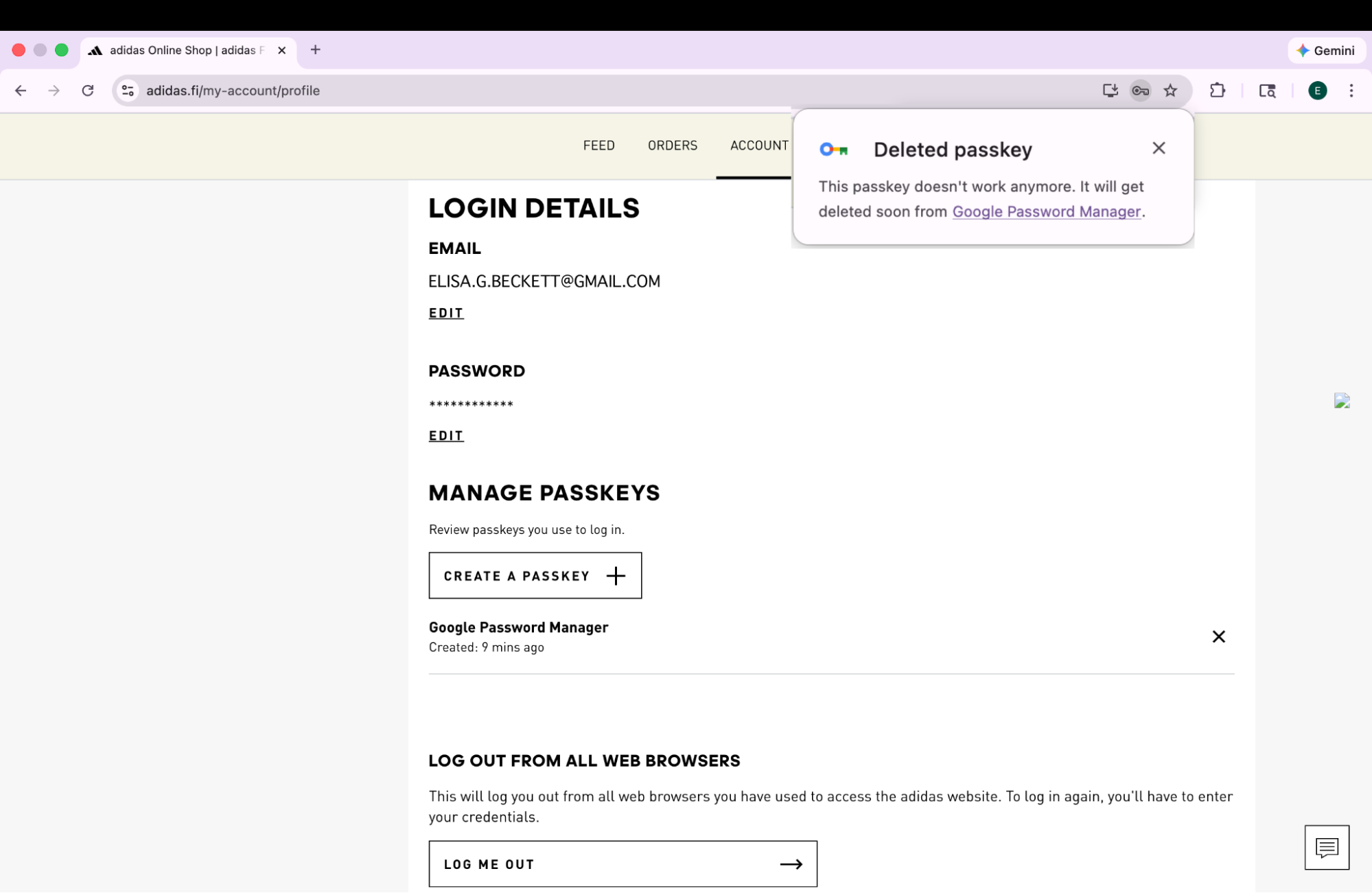
Task: Edit the email address
Action: (x=445, y=313)
